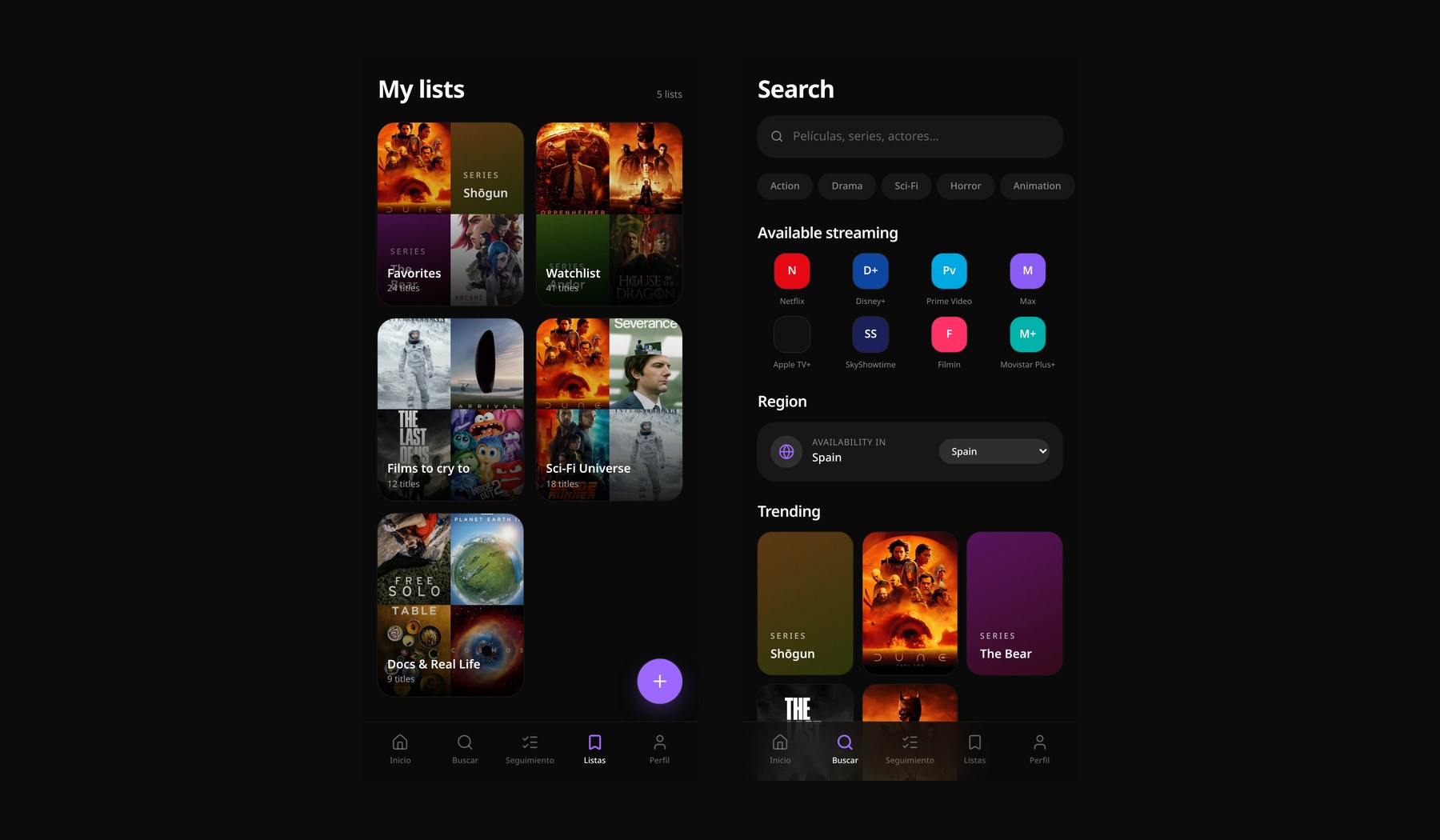Go to Inicio in My lists nav
The height and width of the screenshot is (840, 1440).
click(x=400, y=749)
